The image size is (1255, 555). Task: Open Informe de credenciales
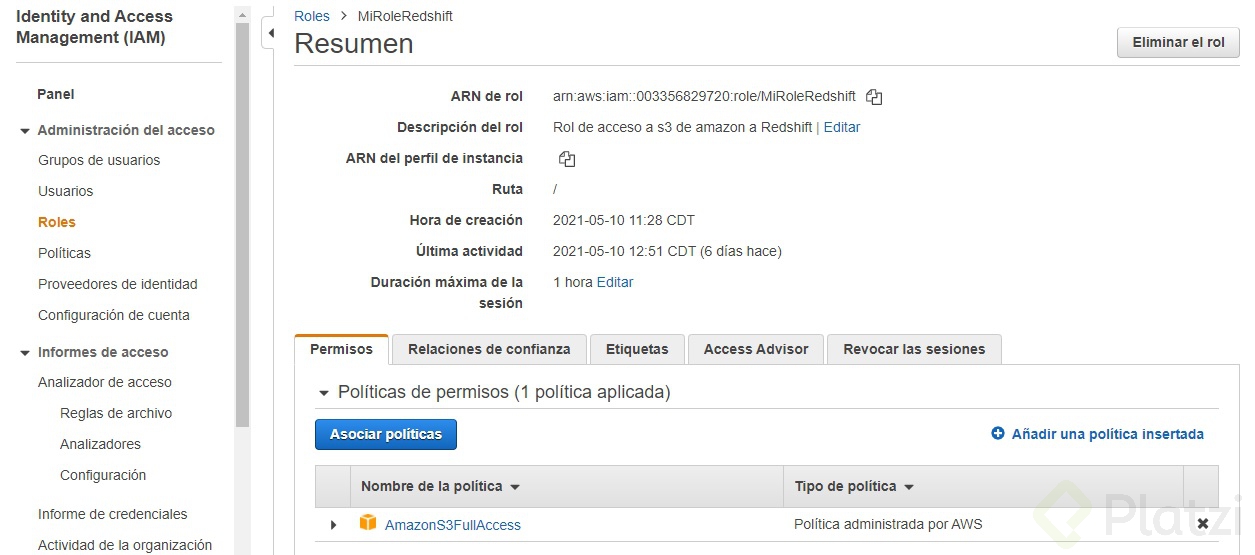(x=113, y=514)
